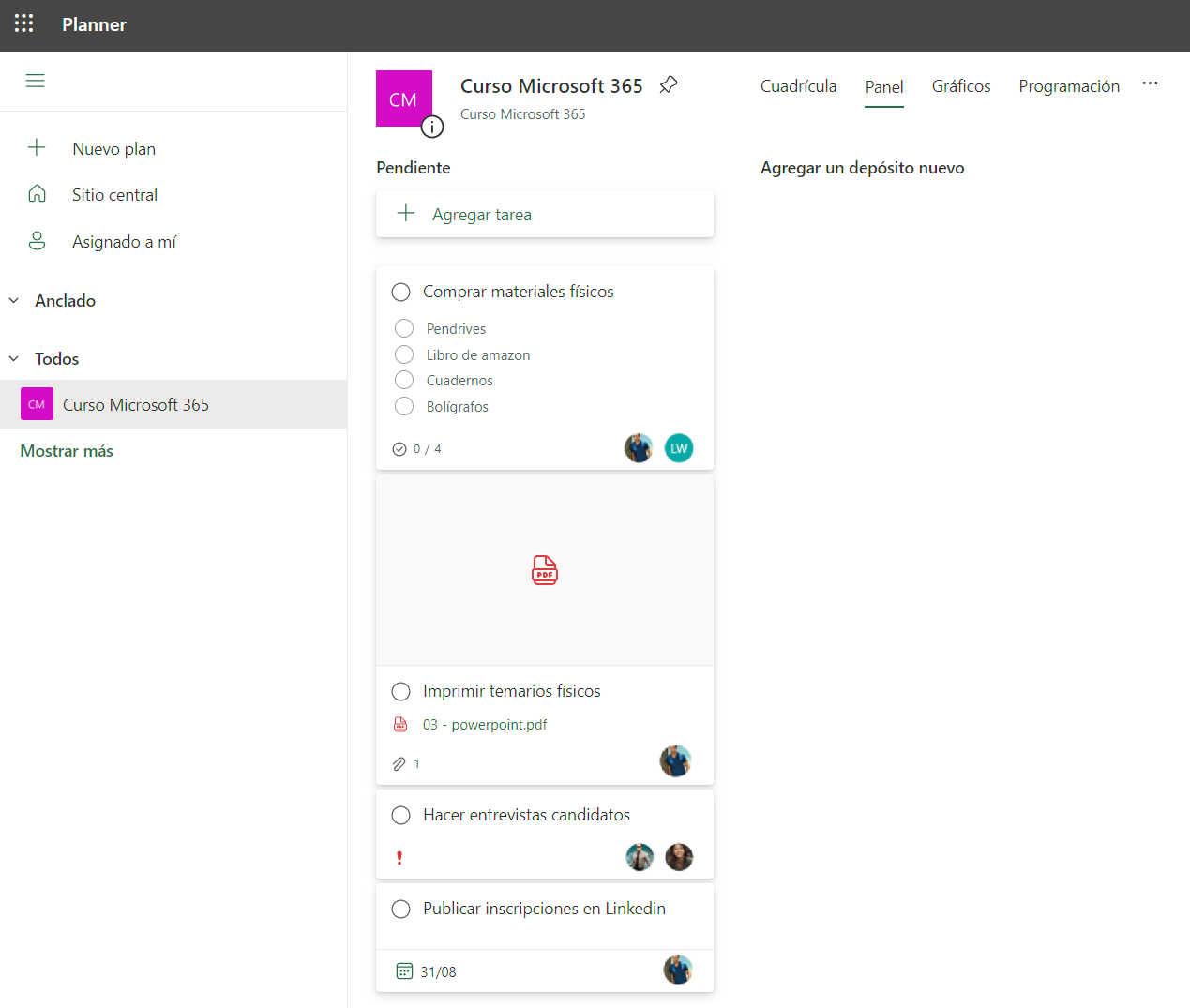This screenshot has height=1008, width=1190.
Task: Open the more options ellipsis menu
Action: [1150, 83]
